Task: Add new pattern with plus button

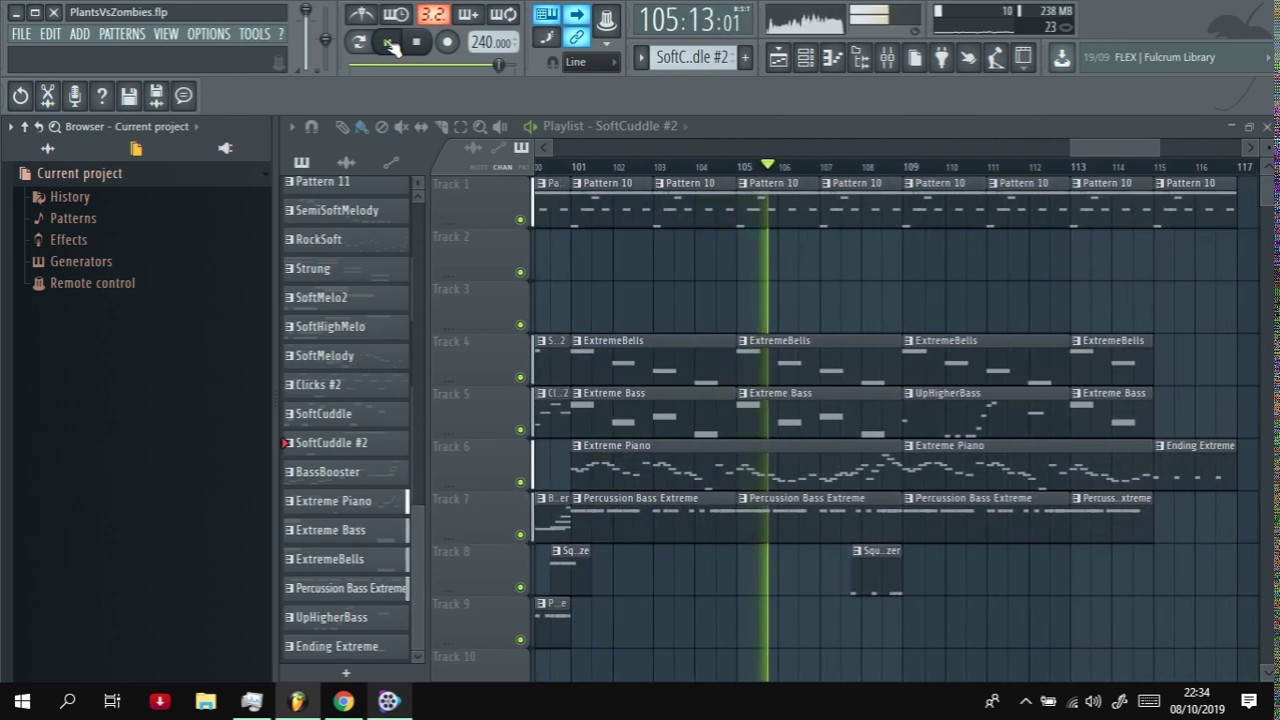Action: (745, 58)
